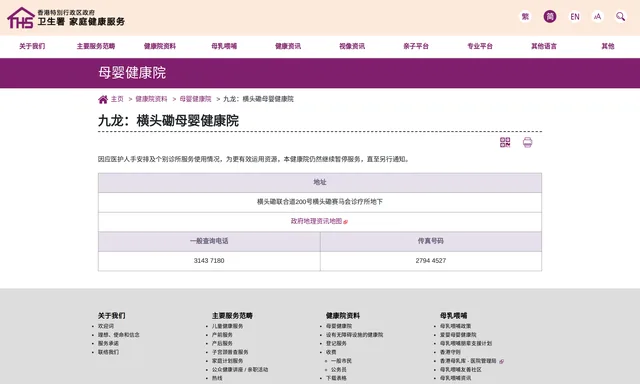Select Simplified Chinese (简) language button
The image size is (640, 384).
tap(550, 16)
